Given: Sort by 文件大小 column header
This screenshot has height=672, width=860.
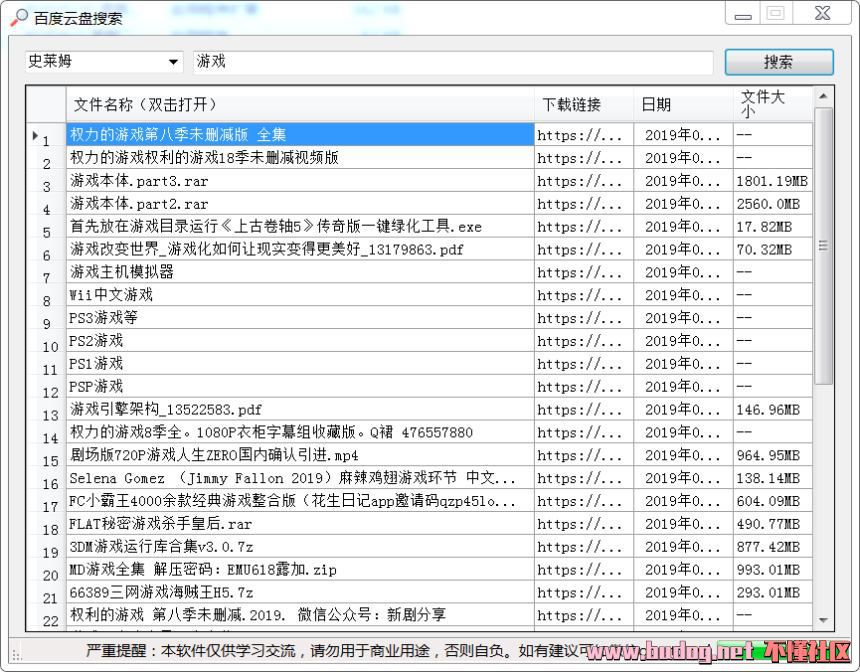Looking at the screenshot, I should (x=772, y=104).
